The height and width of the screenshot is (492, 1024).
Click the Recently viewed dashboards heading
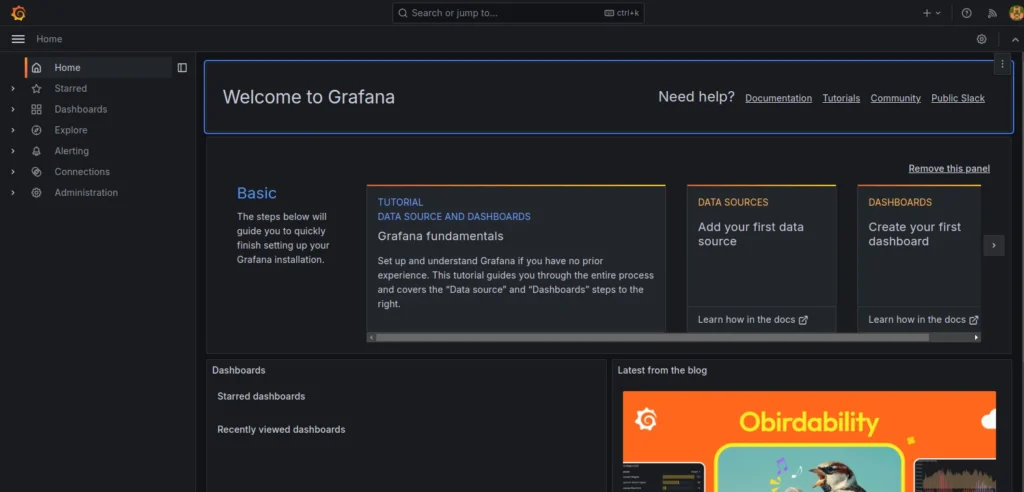[x=281, y=429]
